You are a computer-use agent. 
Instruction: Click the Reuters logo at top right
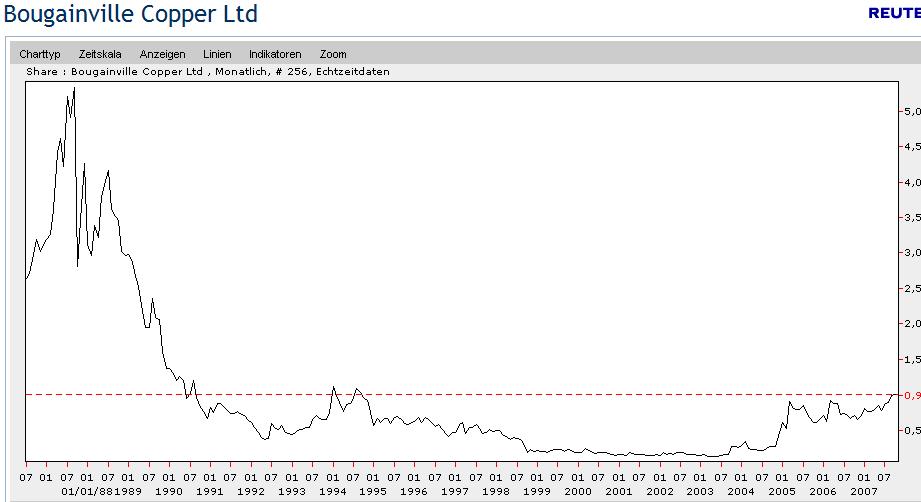pyautogui.click(x=893, y=13)
